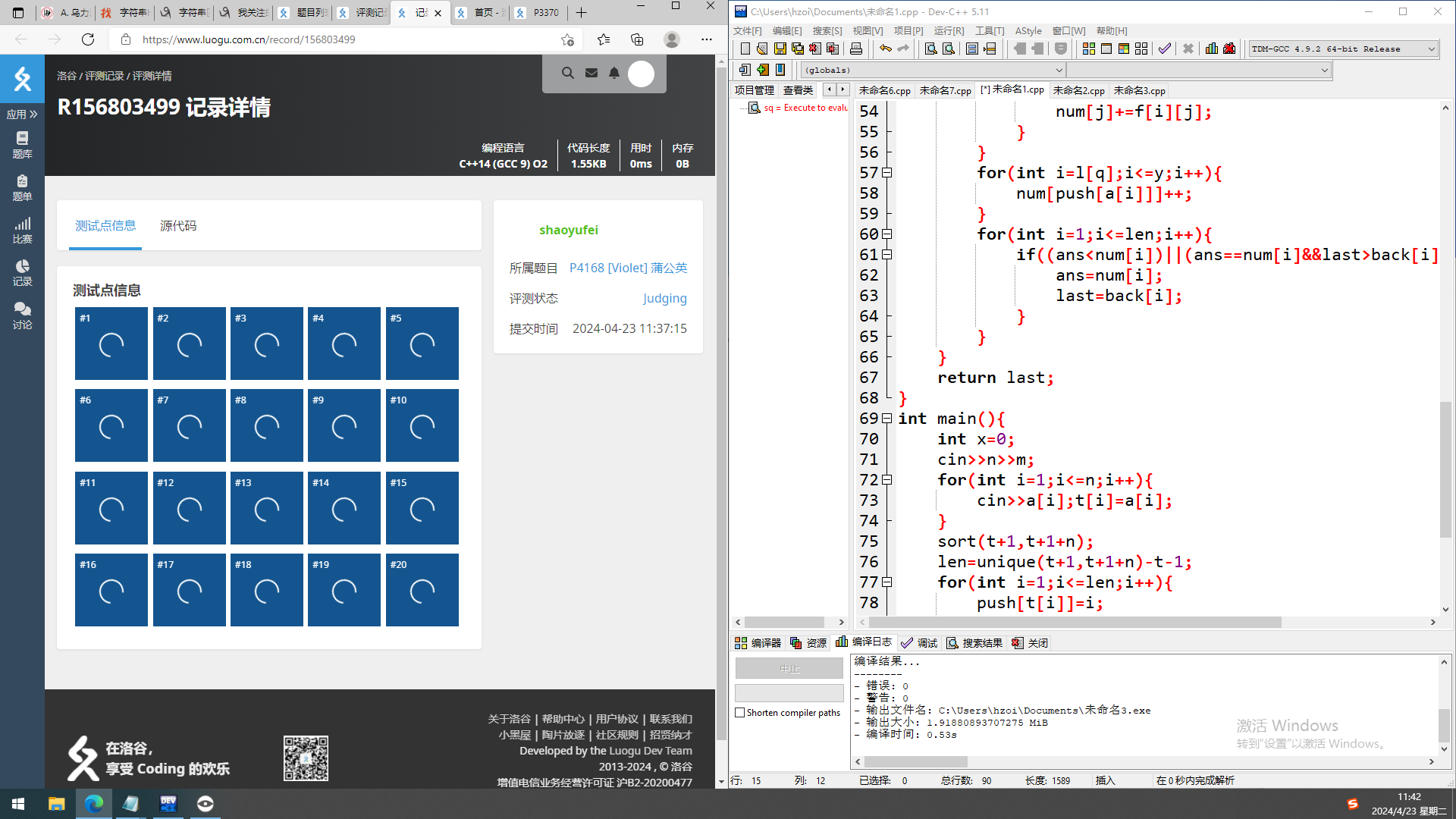Click the Open file icon in Dev-C++
This screenshot has width=1456, height=819.
pos(762,49)
